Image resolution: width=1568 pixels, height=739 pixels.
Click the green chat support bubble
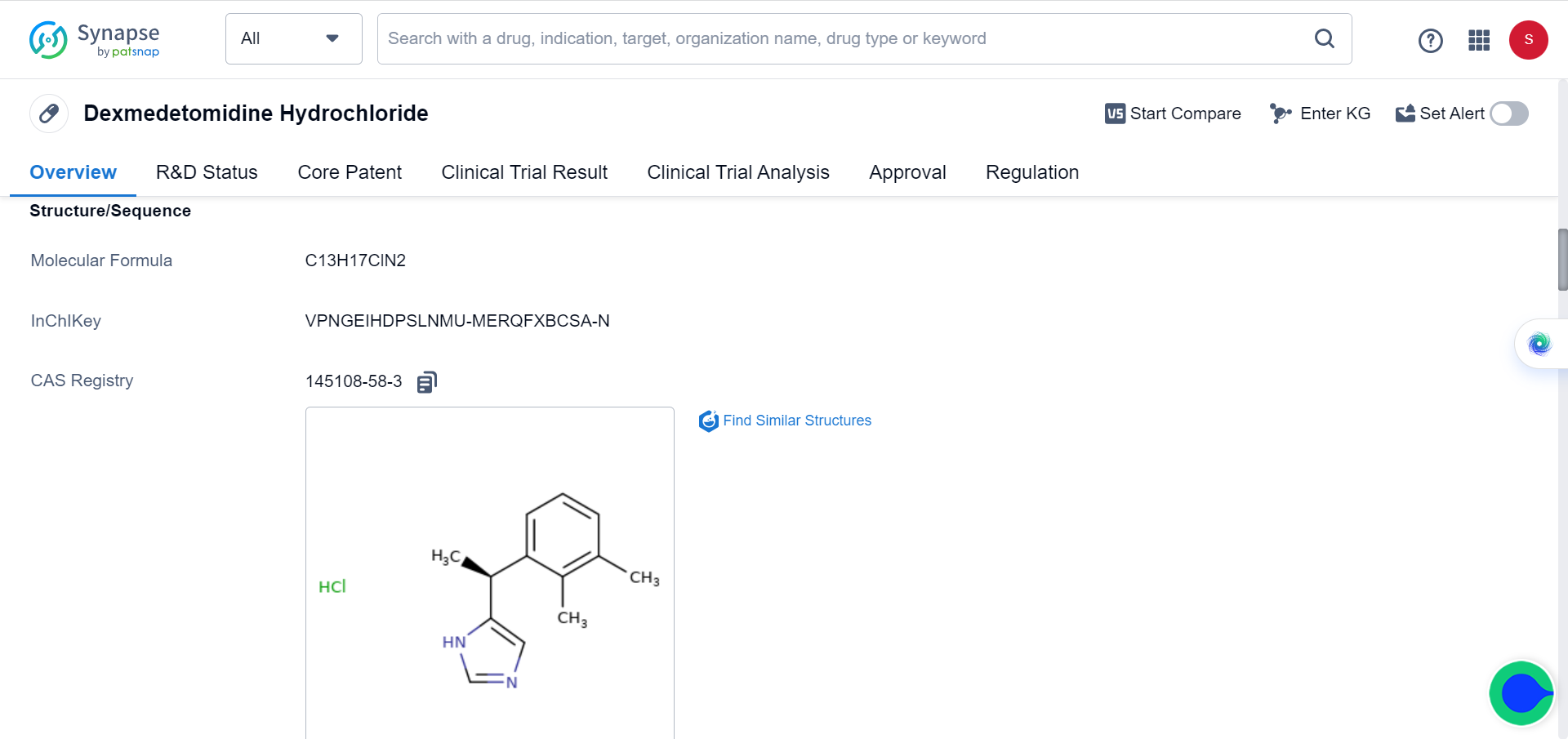click(1521, 693)
